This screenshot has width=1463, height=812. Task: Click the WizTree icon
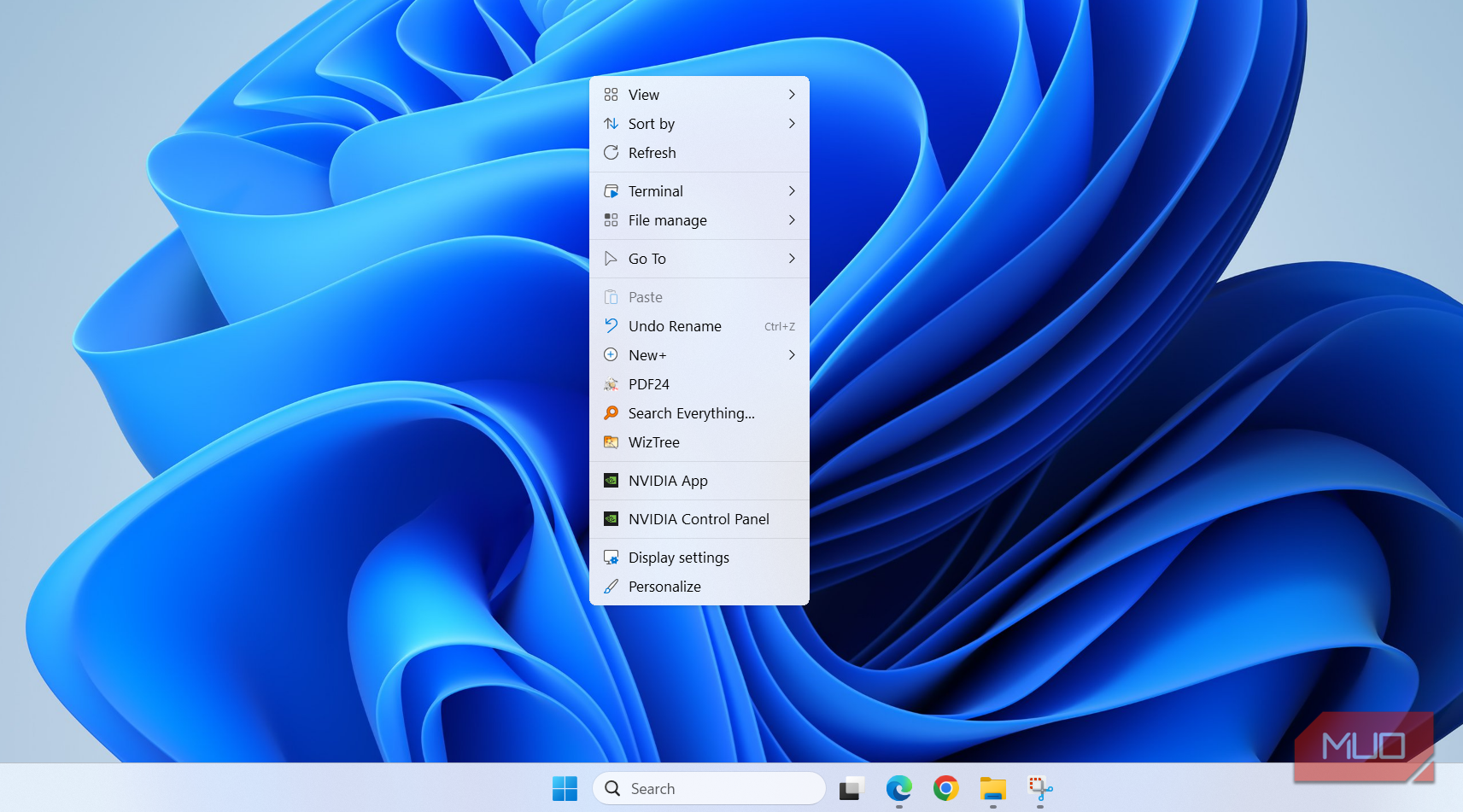pos(611,442)
